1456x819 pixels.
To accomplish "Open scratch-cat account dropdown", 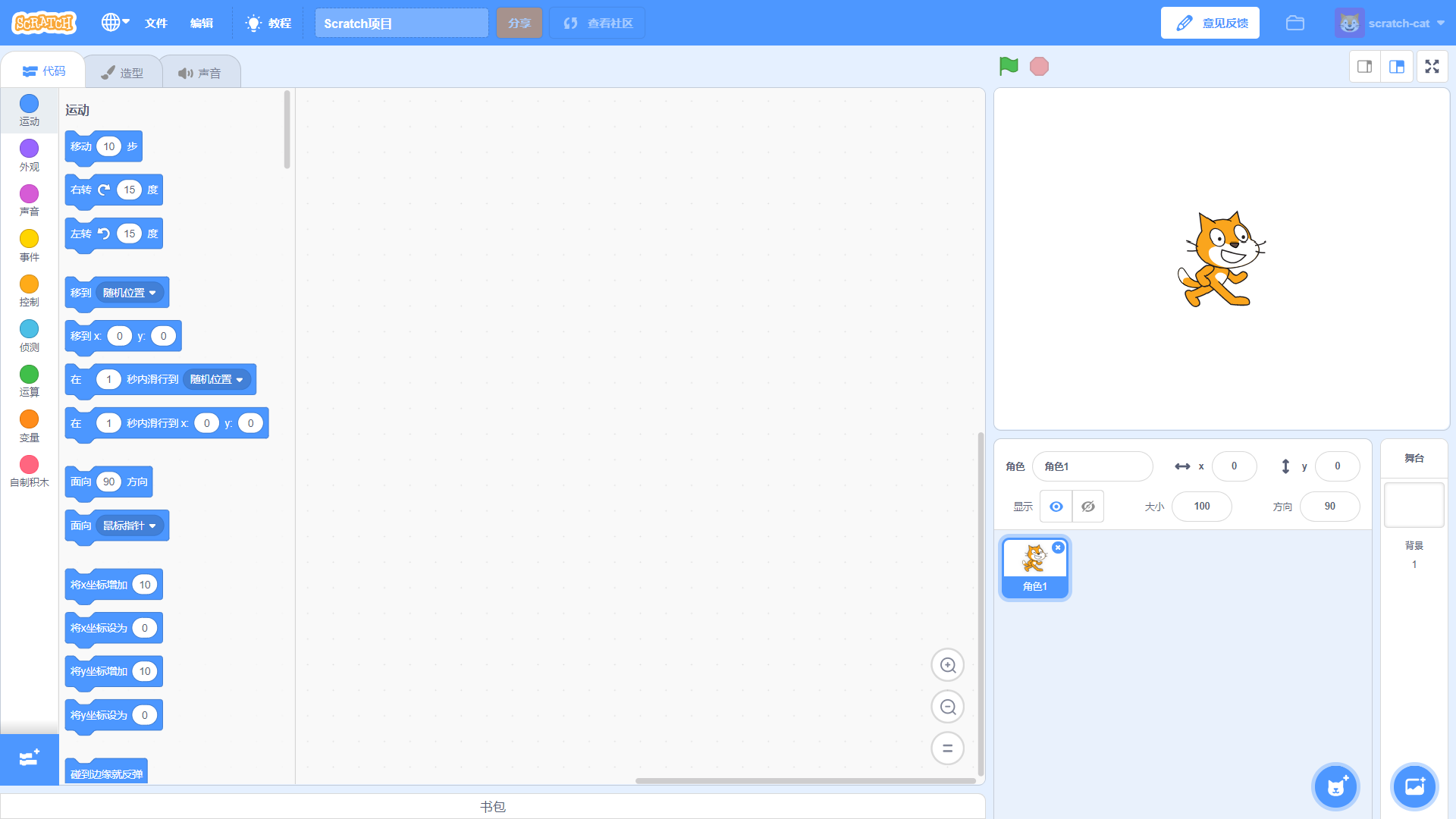I will pyautogui.click(x=1389, y=23).
